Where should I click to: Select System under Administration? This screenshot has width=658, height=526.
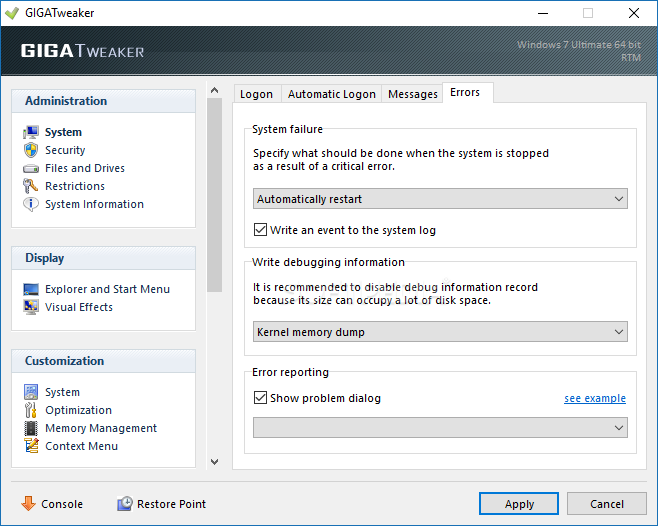(x=63, y=132)
